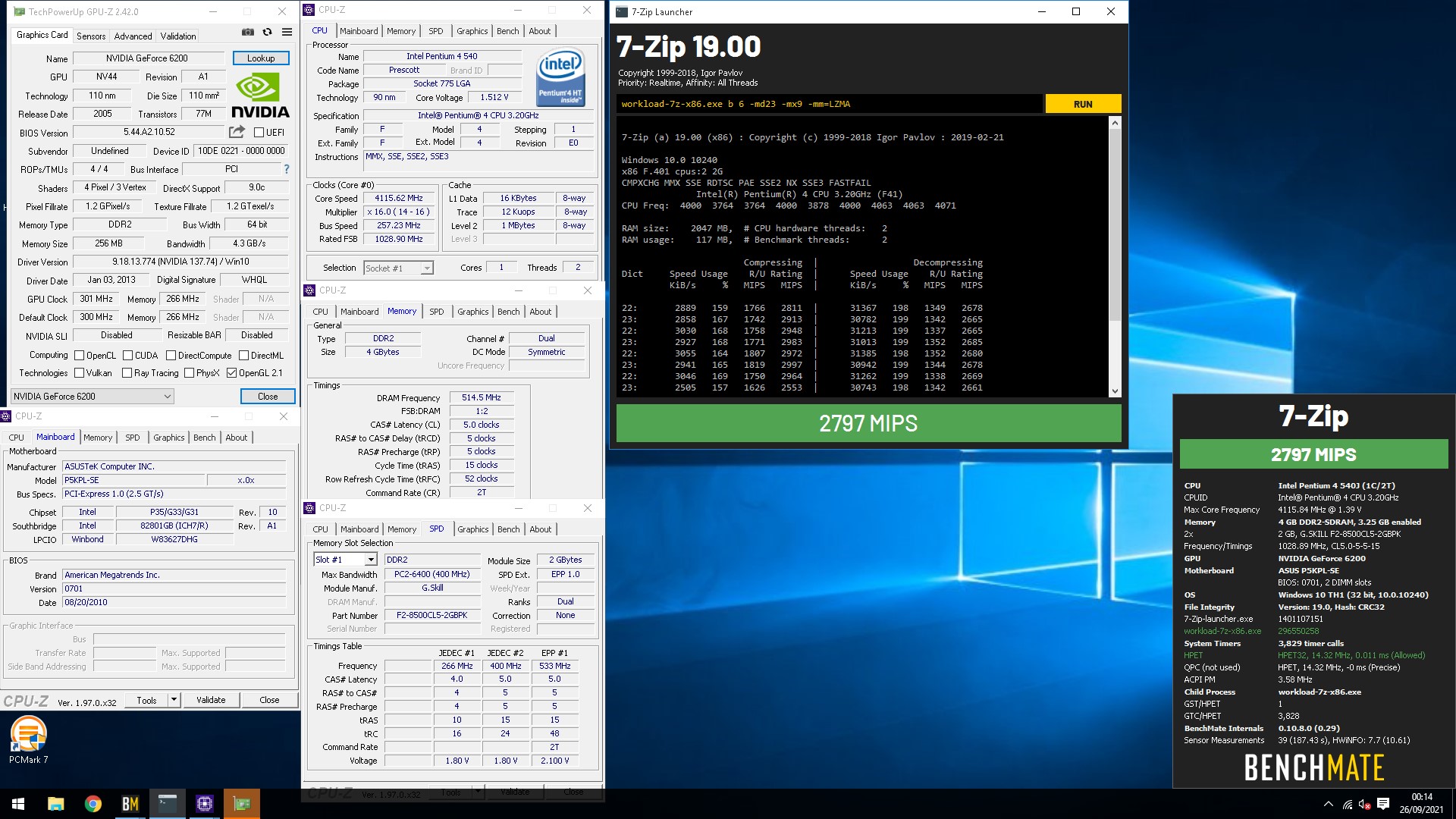Launch Chrome from the taskbar
Screen dimensions: 1456x819
pyautogui.click(x=93, y=804)
